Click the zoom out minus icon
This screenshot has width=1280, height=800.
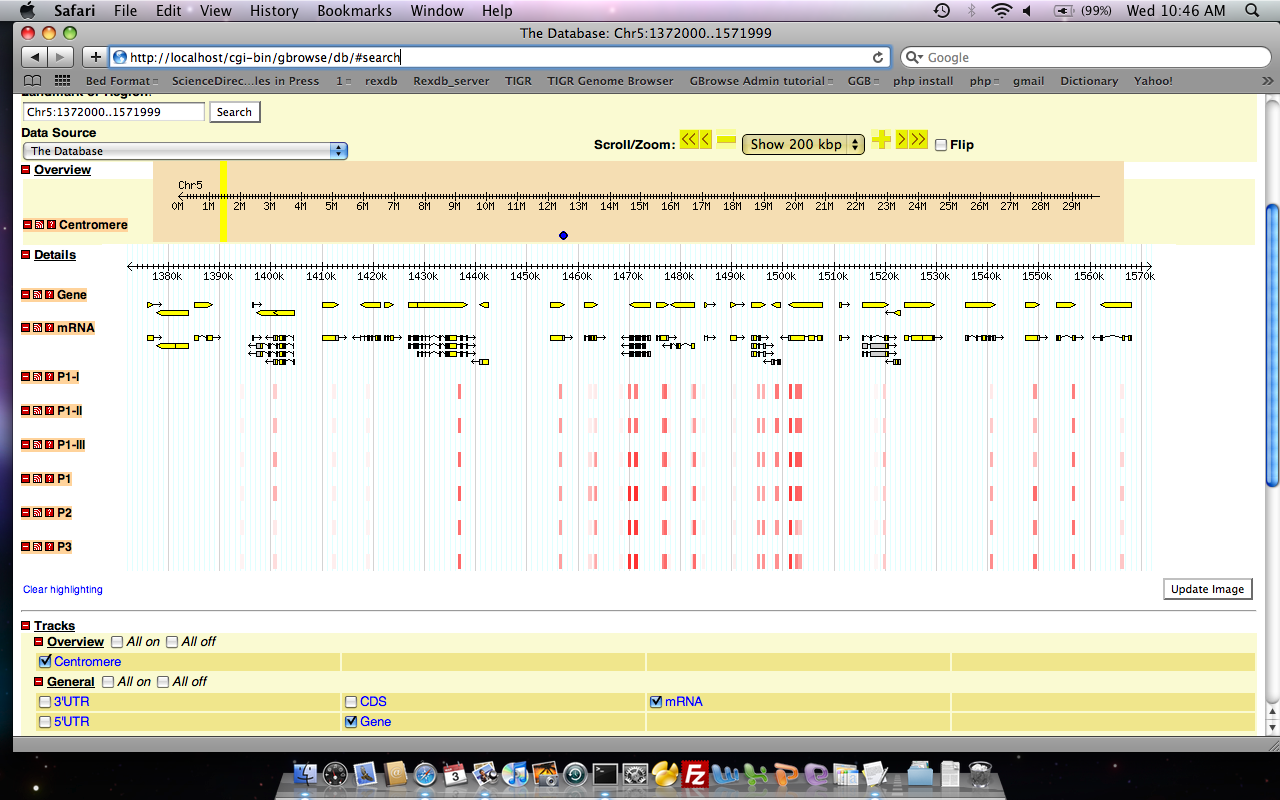click(727, 140)
